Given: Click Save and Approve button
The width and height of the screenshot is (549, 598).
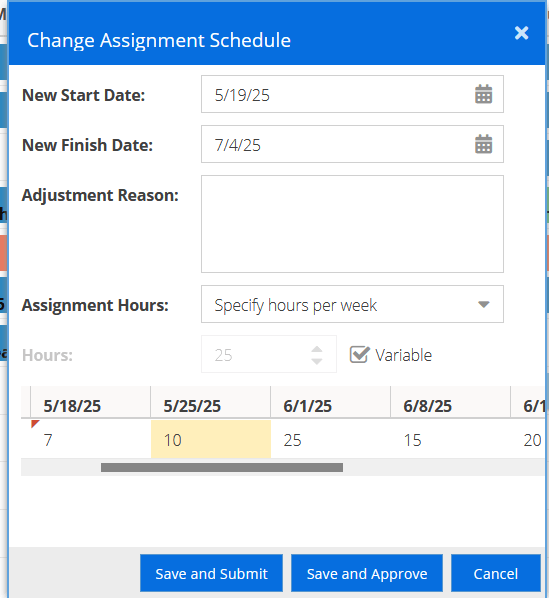Looking at the screenshot, I should click(367, 573).
